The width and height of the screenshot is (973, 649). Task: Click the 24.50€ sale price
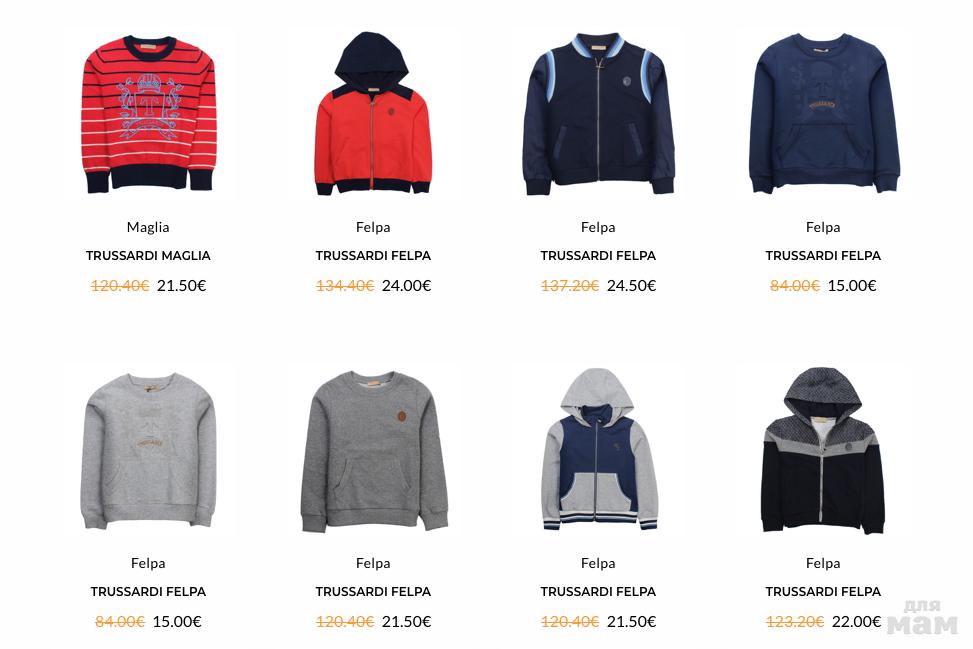coord(631,285)
